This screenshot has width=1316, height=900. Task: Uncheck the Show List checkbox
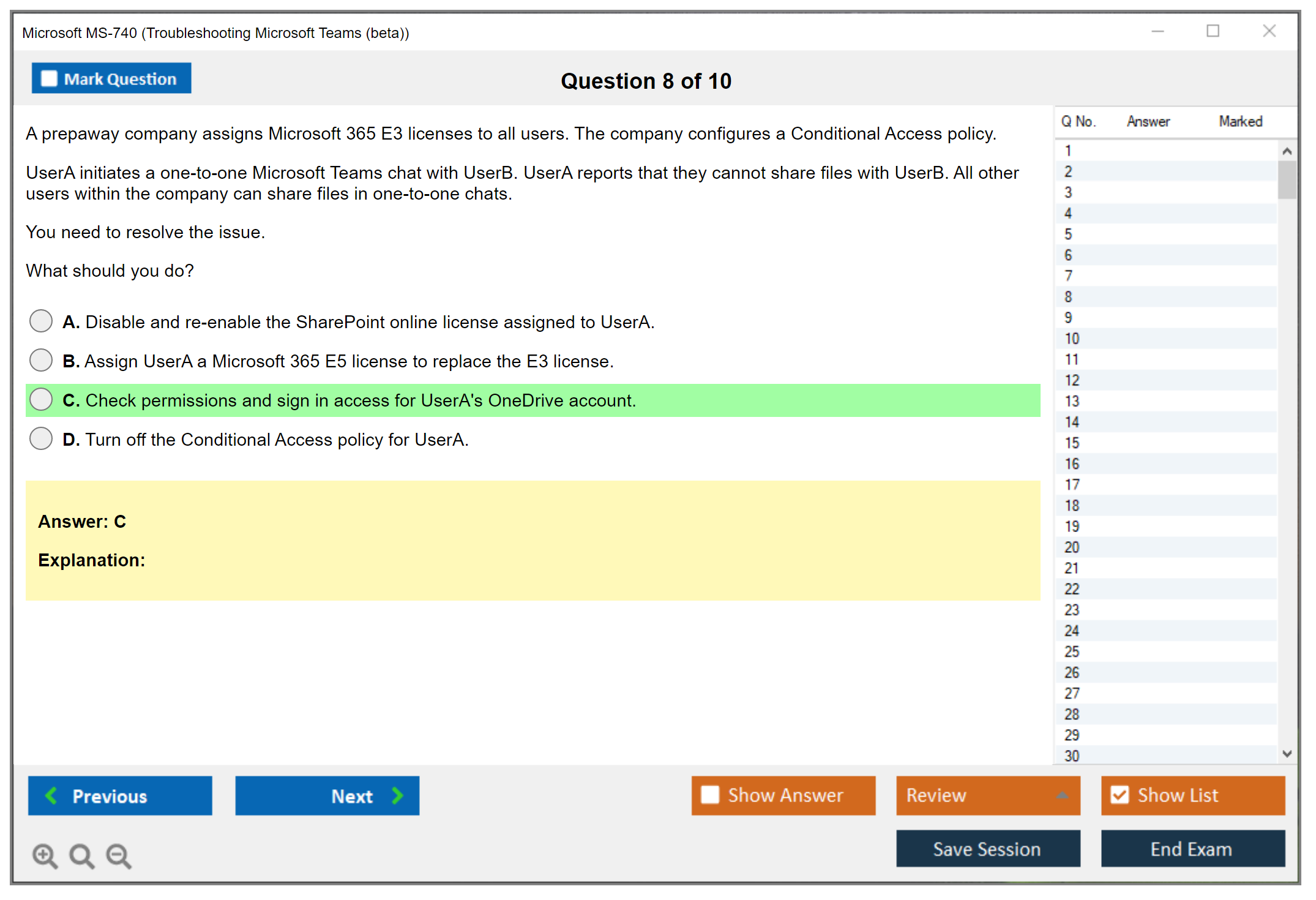1120,795
